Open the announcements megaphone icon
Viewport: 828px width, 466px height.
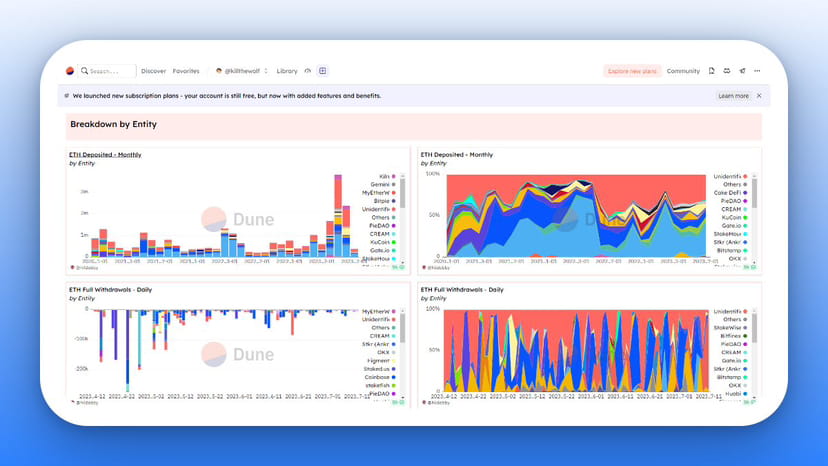742,71
